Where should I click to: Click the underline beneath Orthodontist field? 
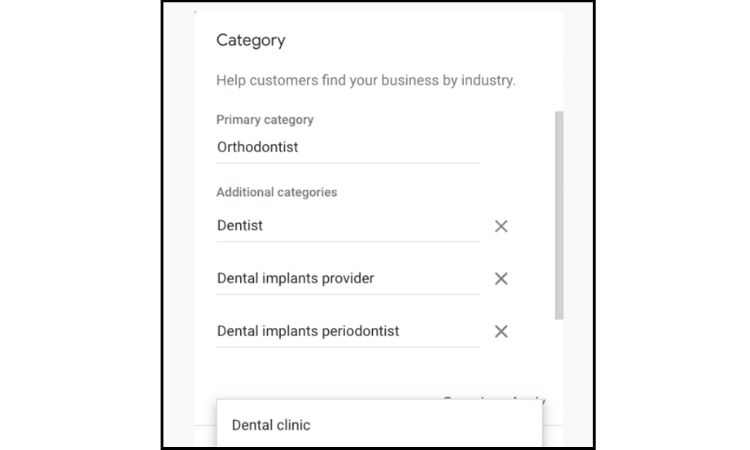347,163
